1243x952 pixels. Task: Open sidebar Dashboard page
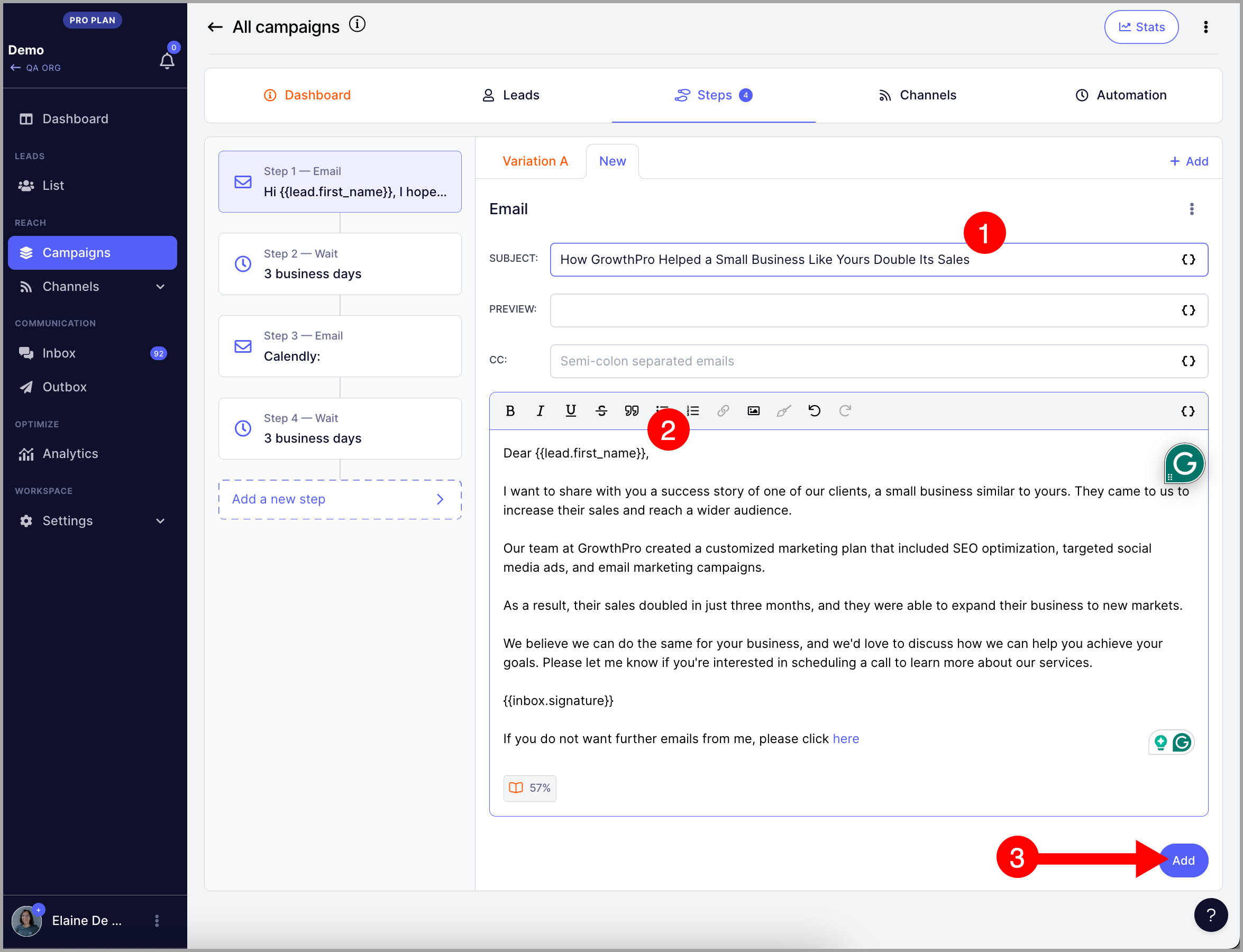pos(93,119)
